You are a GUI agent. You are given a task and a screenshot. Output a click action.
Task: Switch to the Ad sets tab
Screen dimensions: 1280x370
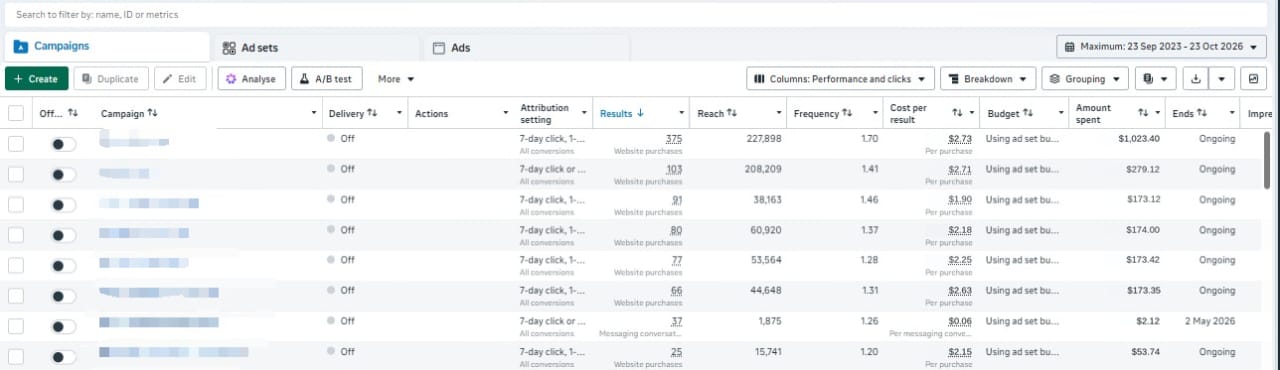(x=316, y=47)
